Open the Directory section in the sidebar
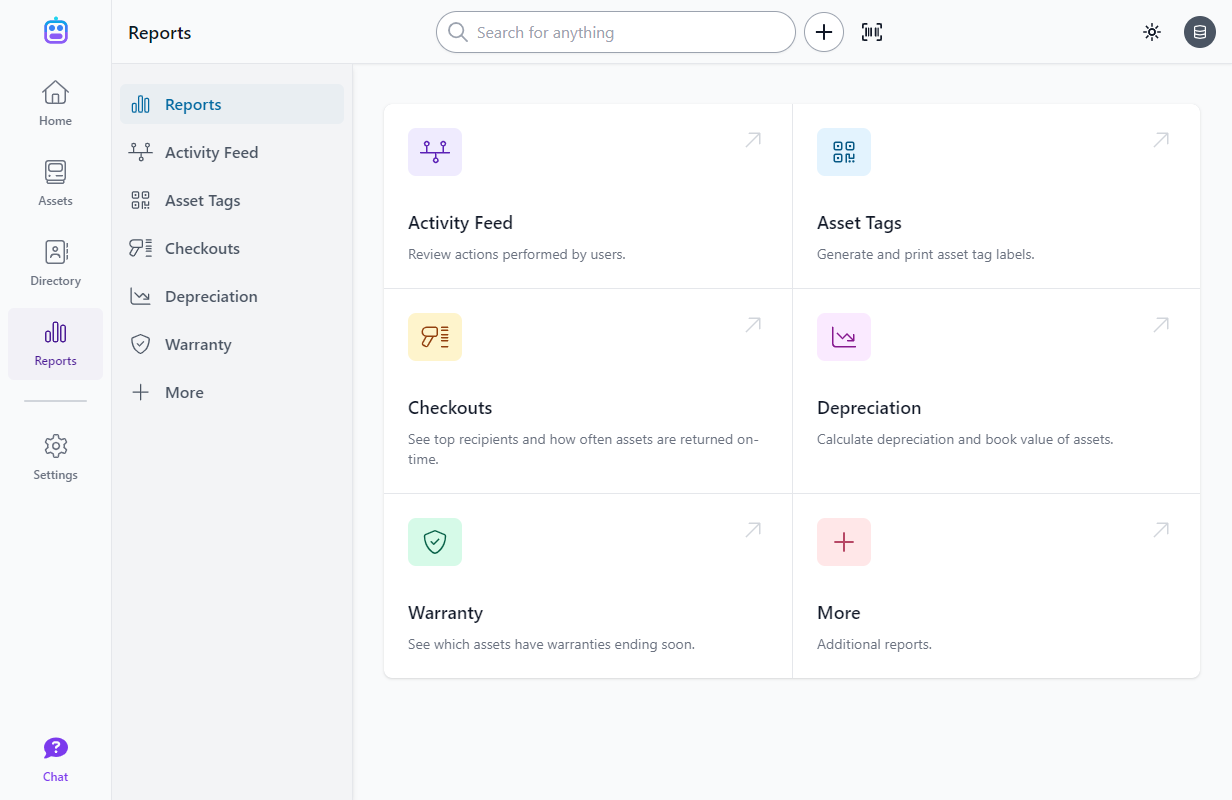 [55, 262]
